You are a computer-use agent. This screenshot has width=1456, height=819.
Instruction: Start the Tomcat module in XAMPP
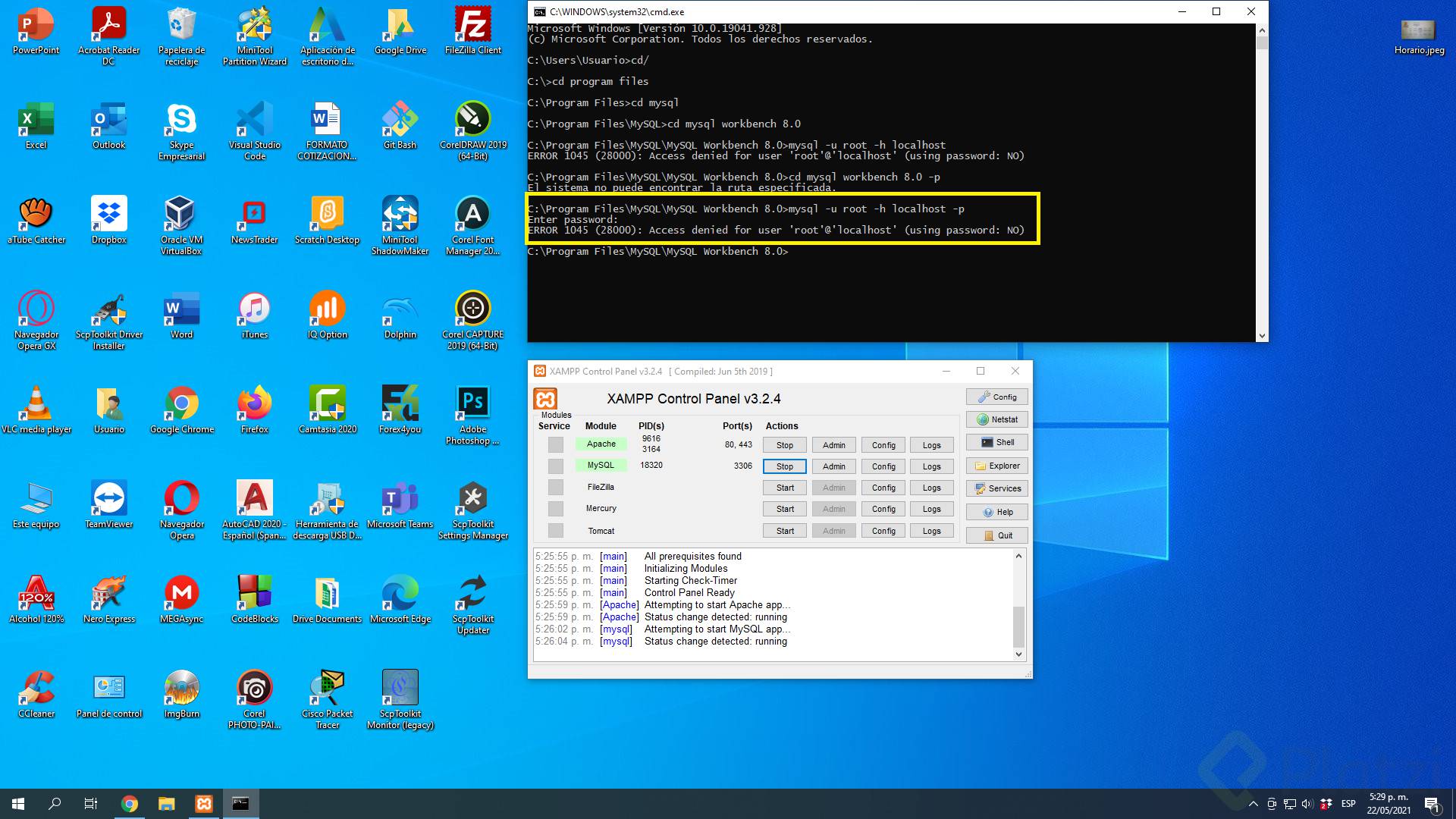click(785, 531)
